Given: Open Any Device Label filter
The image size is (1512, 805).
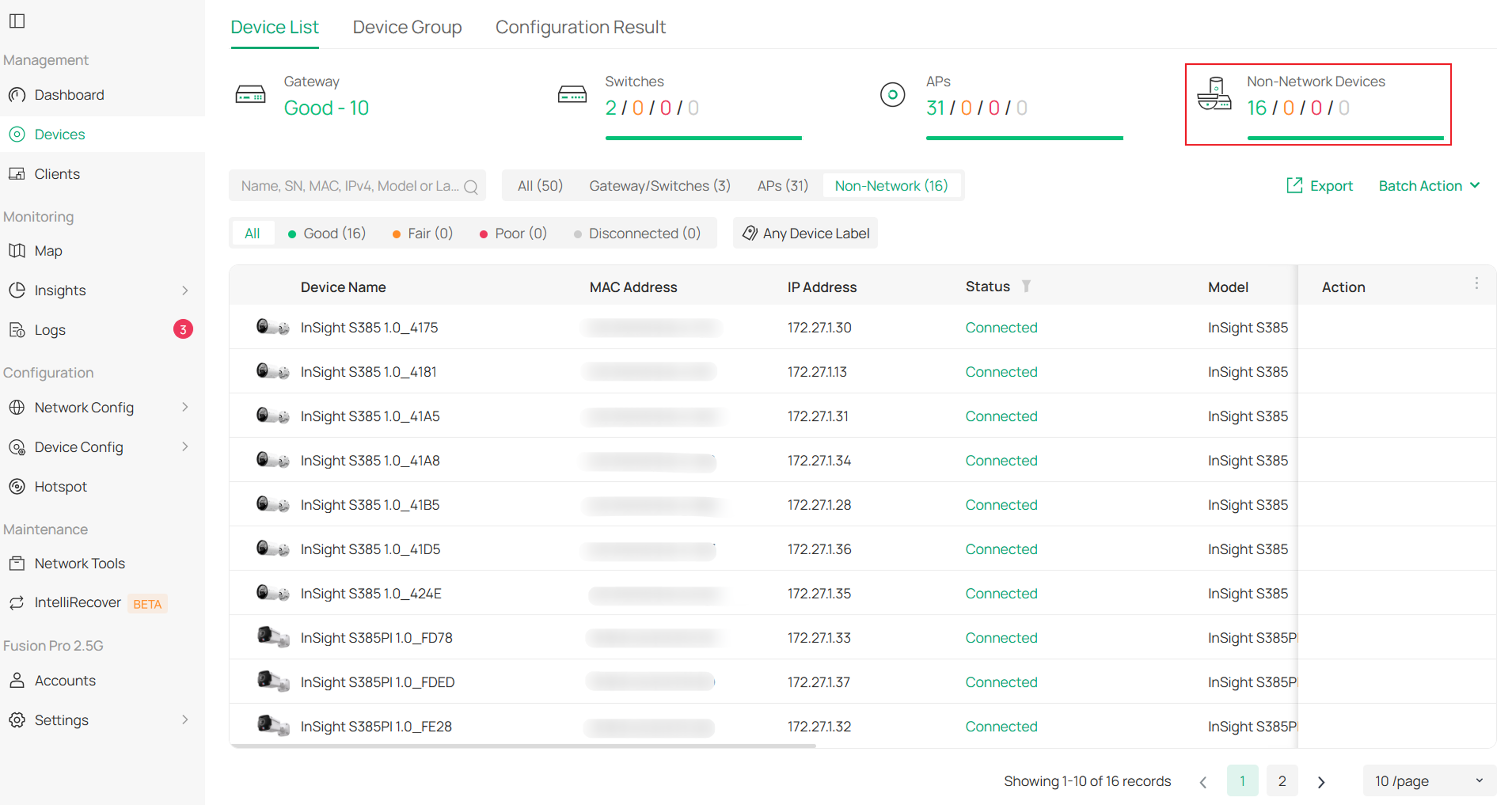Looking at the screenshot, I should pyautogui.click(x=805, y=234).
